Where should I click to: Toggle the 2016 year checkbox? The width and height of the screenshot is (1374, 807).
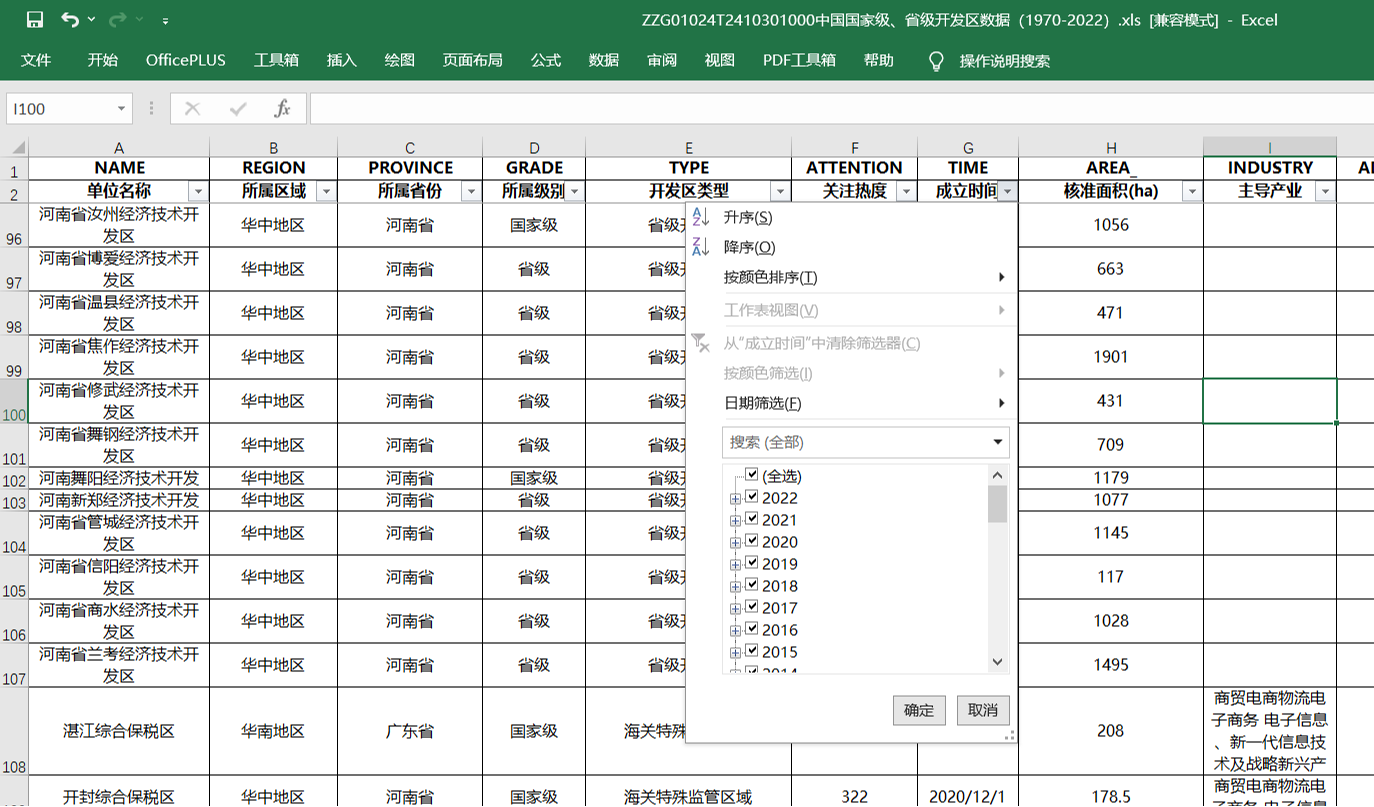tap(752, 629)
